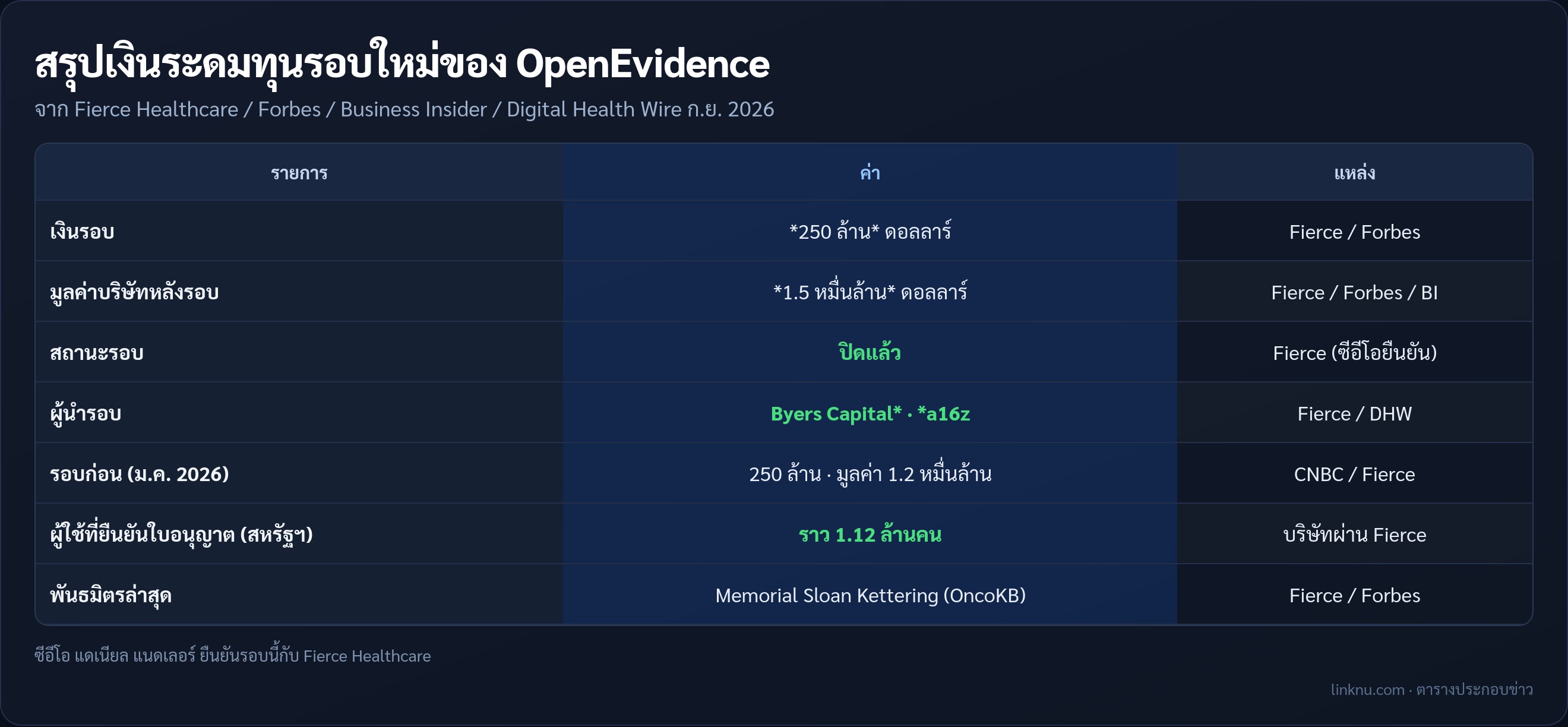Click the 'linknu.com · ตารางประกอบข่าว' credit
1568x727 pixels.
pos(1431,689)
